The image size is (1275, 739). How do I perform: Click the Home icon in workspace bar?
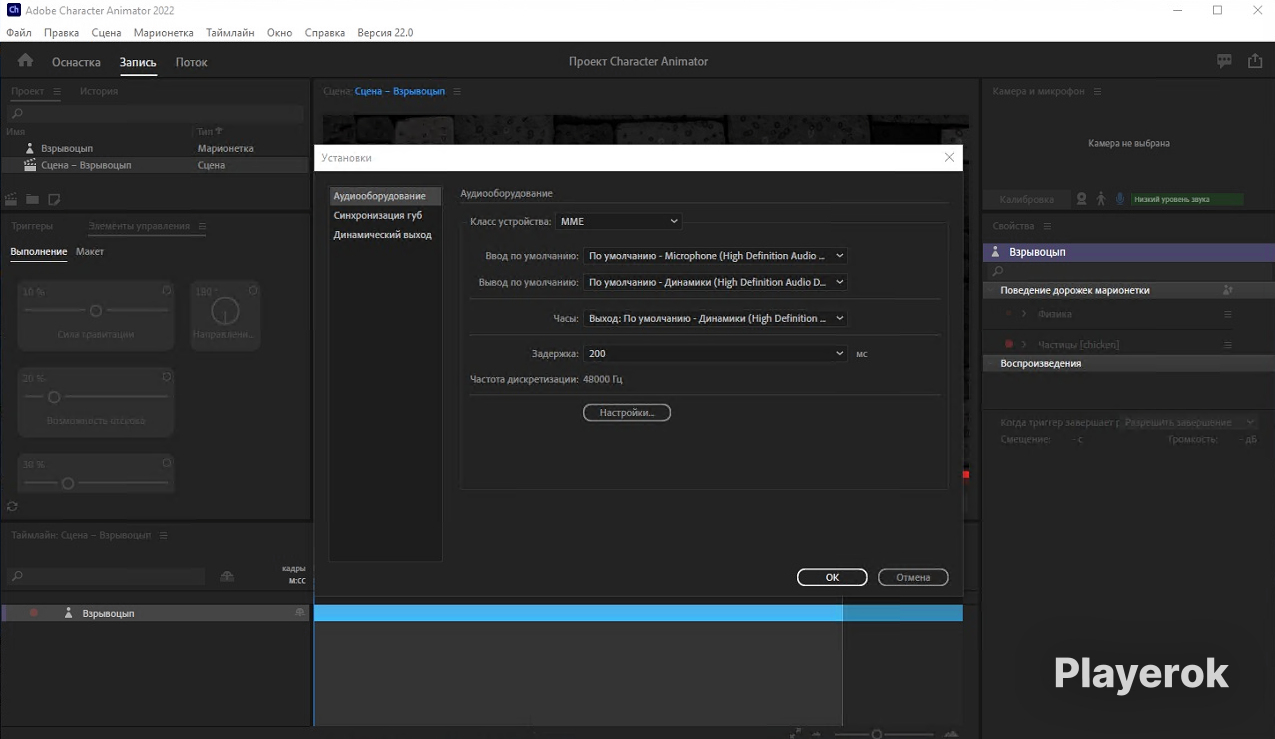(x=25, y=61)
